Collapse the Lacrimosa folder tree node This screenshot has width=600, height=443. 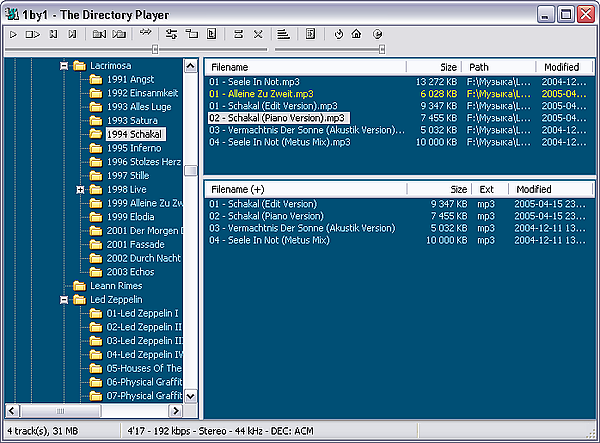64,65
